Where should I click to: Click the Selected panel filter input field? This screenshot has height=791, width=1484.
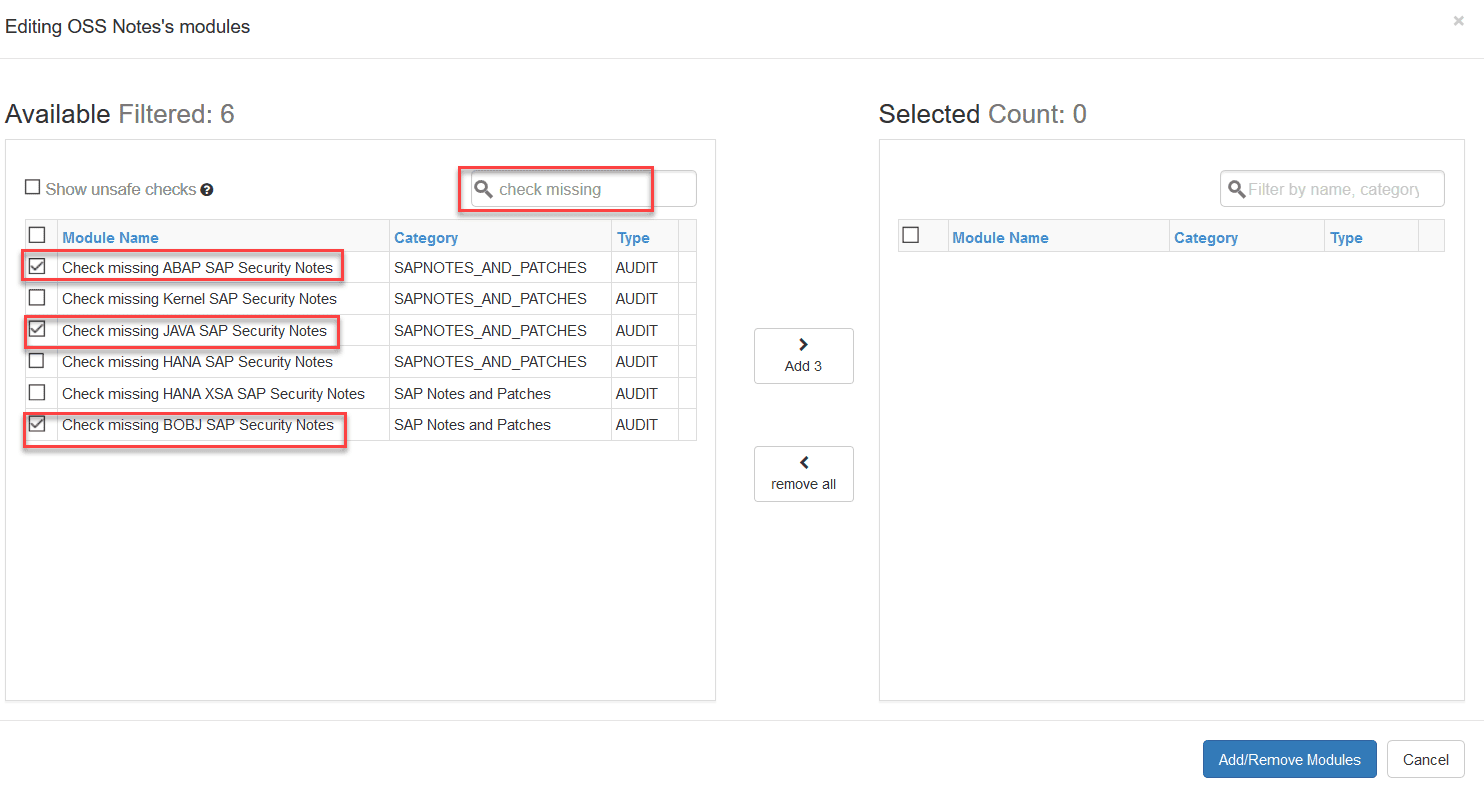pos(1340,189)
